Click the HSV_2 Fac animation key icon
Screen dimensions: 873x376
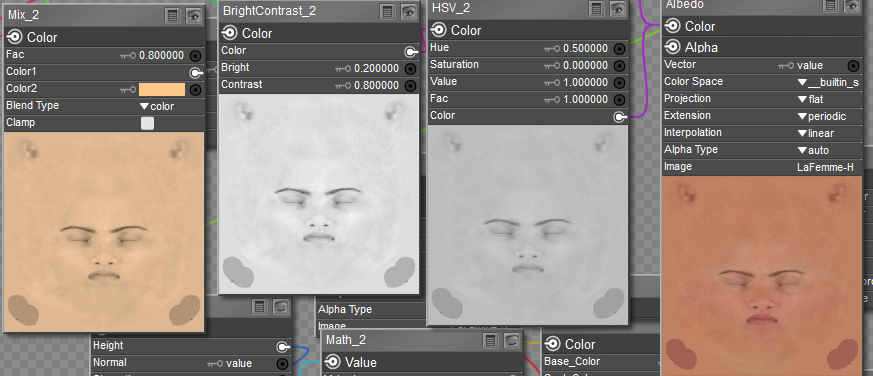[552, 100]
